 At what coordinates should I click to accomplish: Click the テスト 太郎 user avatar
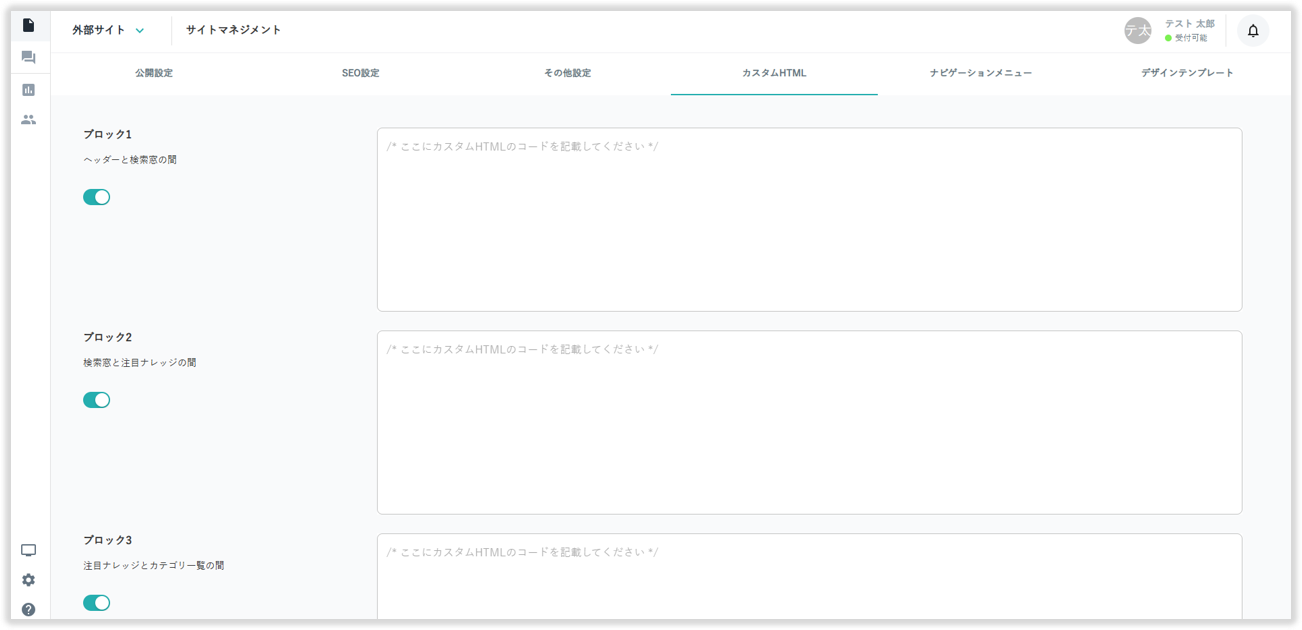pyautogui.click(x=1137, y=31)
